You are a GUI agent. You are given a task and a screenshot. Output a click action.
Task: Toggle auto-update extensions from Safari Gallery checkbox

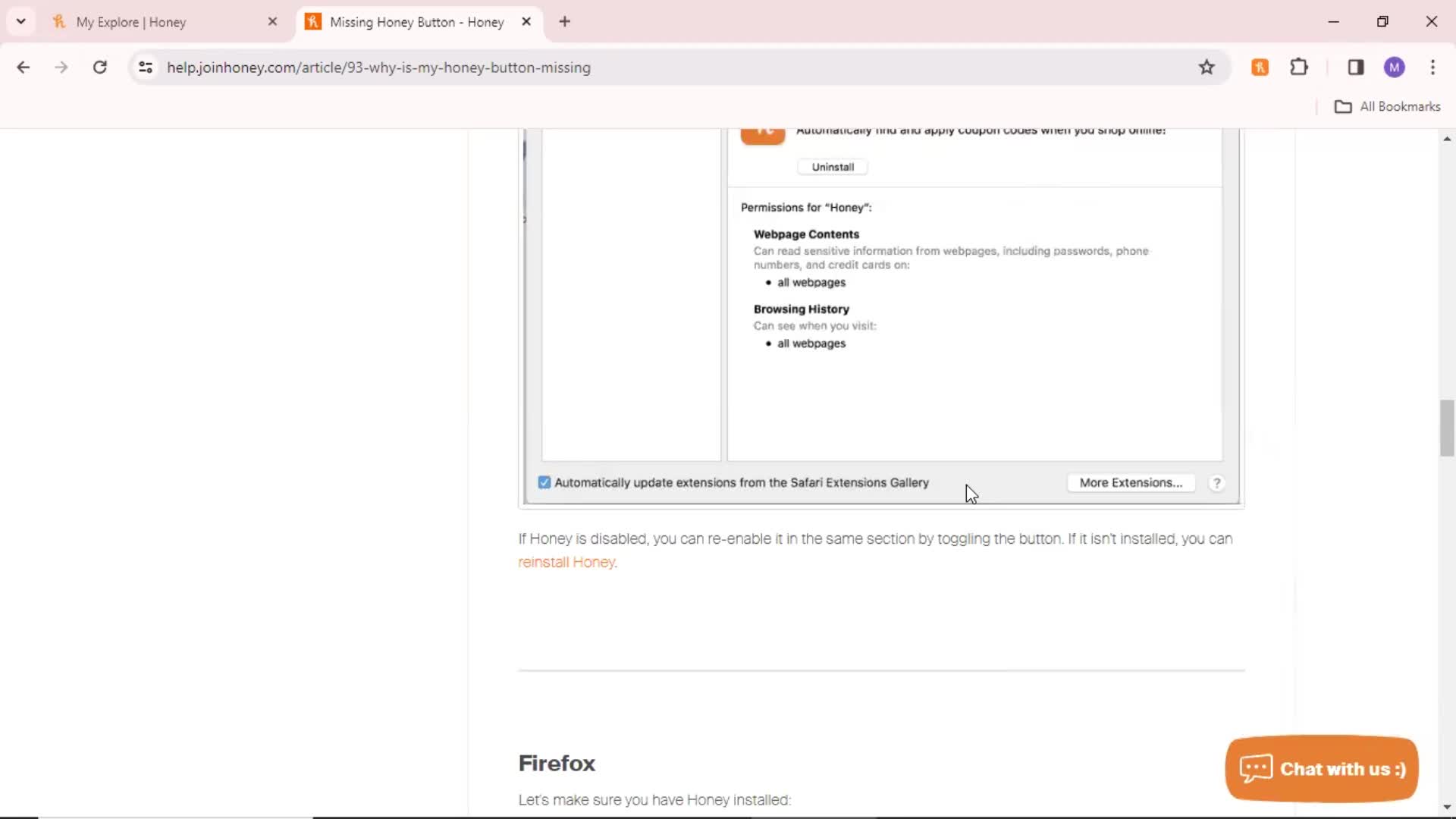click(x=544, y=482)
